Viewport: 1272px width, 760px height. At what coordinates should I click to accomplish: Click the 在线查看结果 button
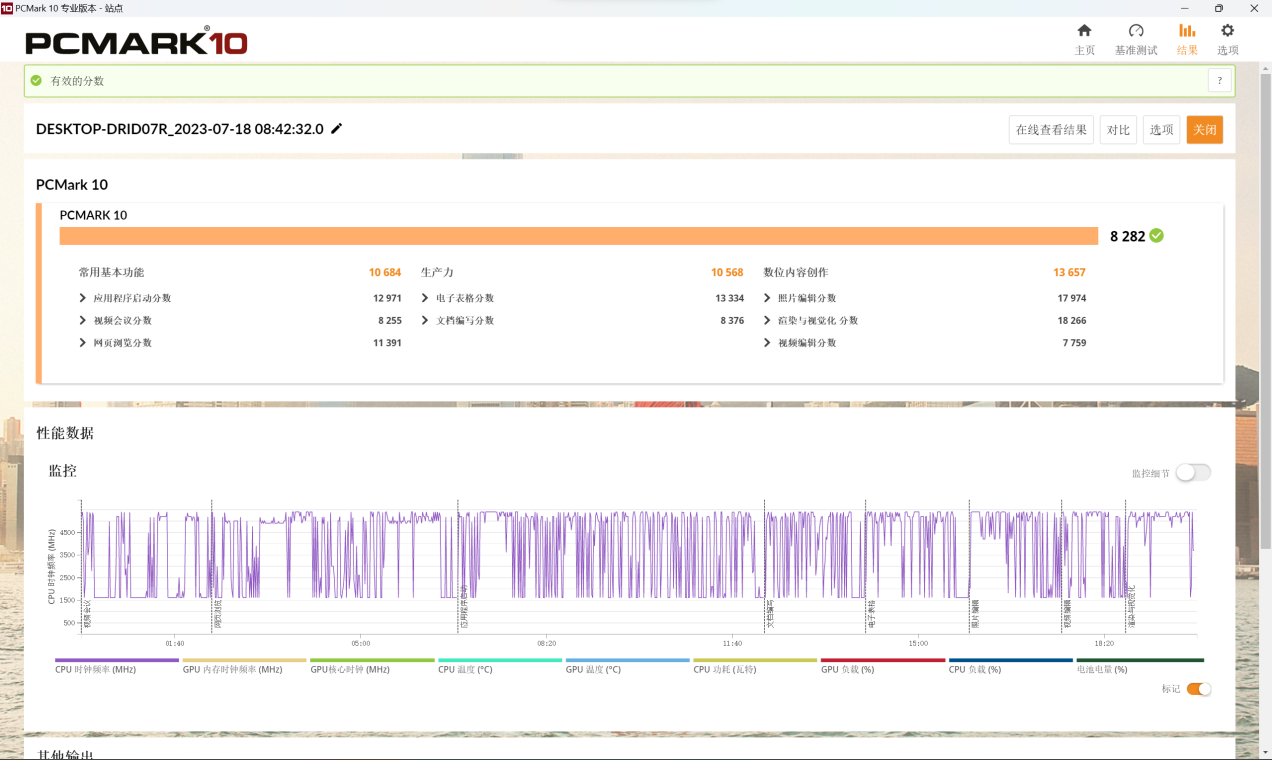point(1051,130)
